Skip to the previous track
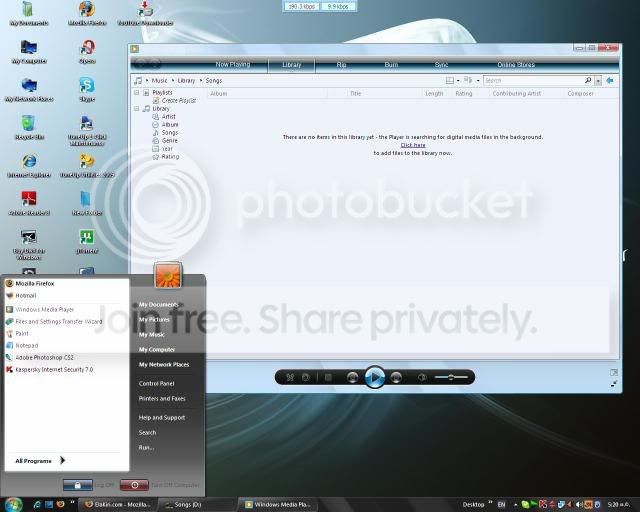The height and width of the screenshot is (512, 640). click(x=352, y=377)
